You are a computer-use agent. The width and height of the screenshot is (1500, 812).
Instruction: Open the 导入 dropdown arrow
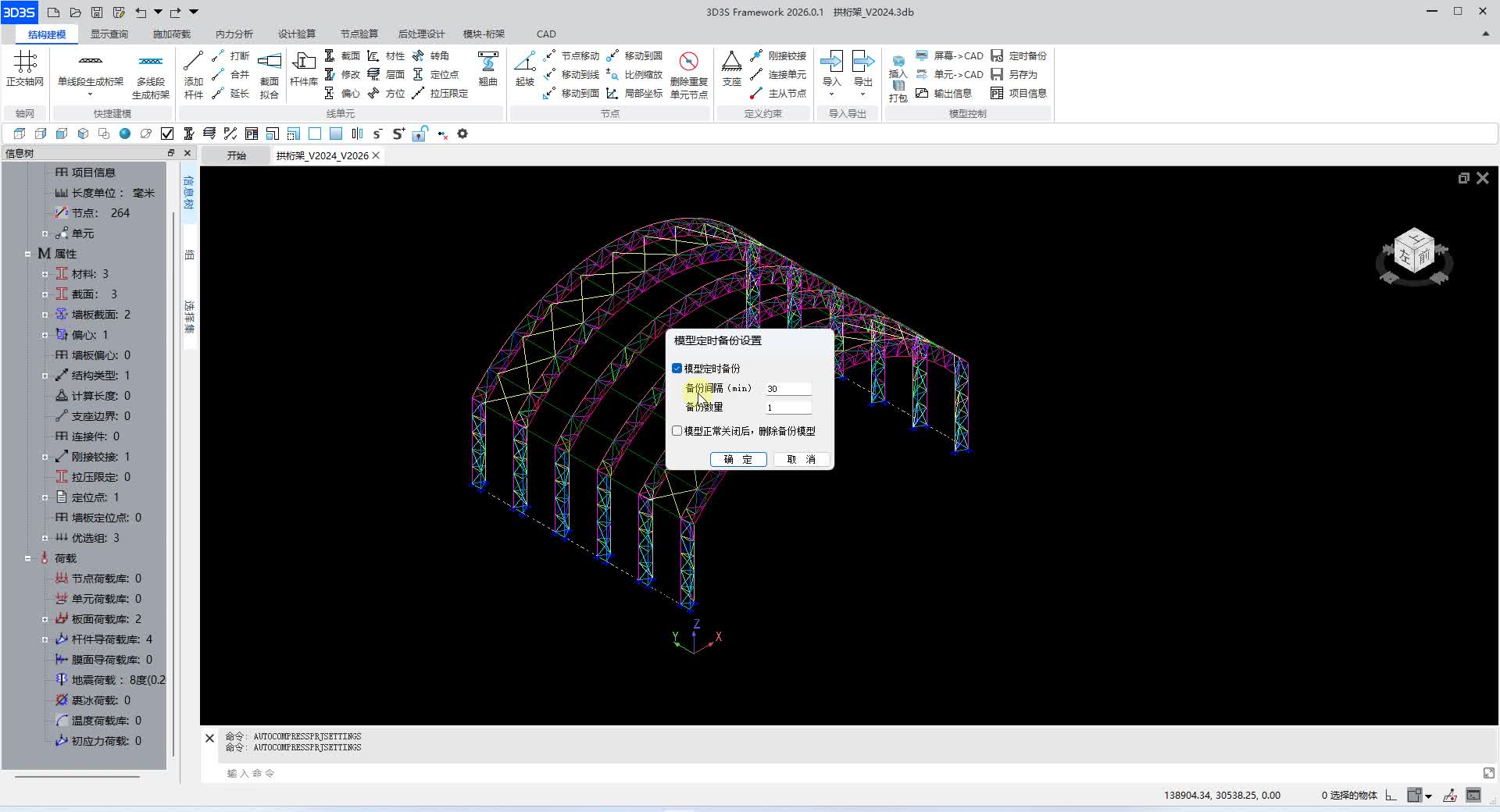pyautogui.click(x=831, y=94)
